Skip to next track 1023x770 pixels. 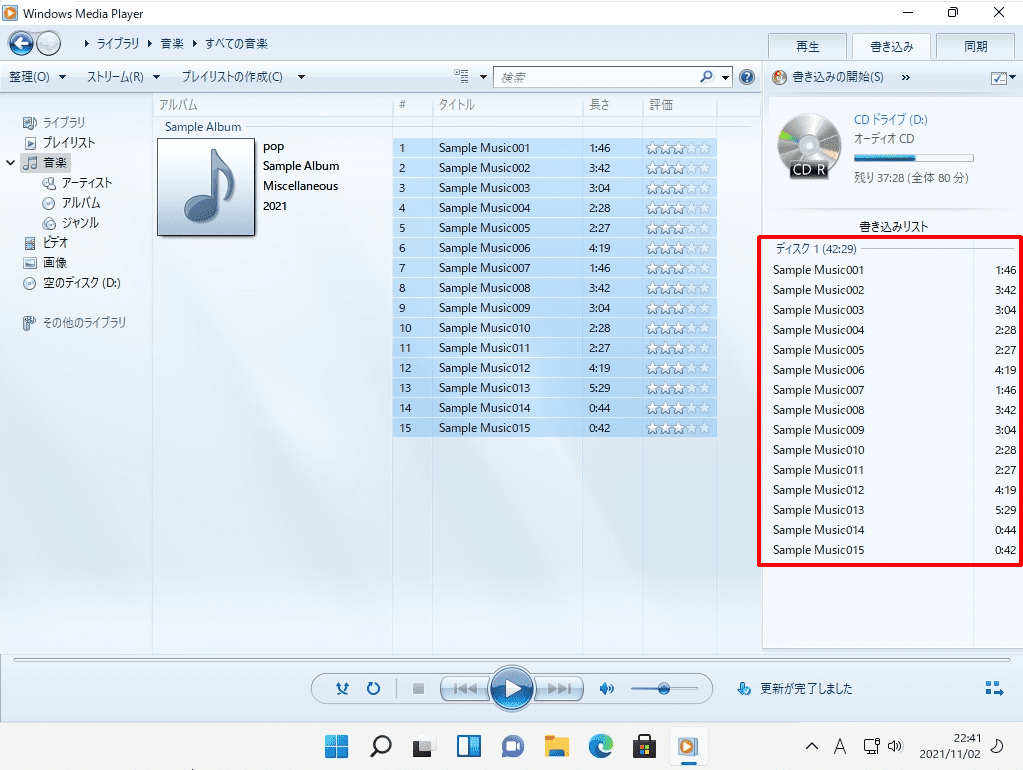click(x=558, y=688)
